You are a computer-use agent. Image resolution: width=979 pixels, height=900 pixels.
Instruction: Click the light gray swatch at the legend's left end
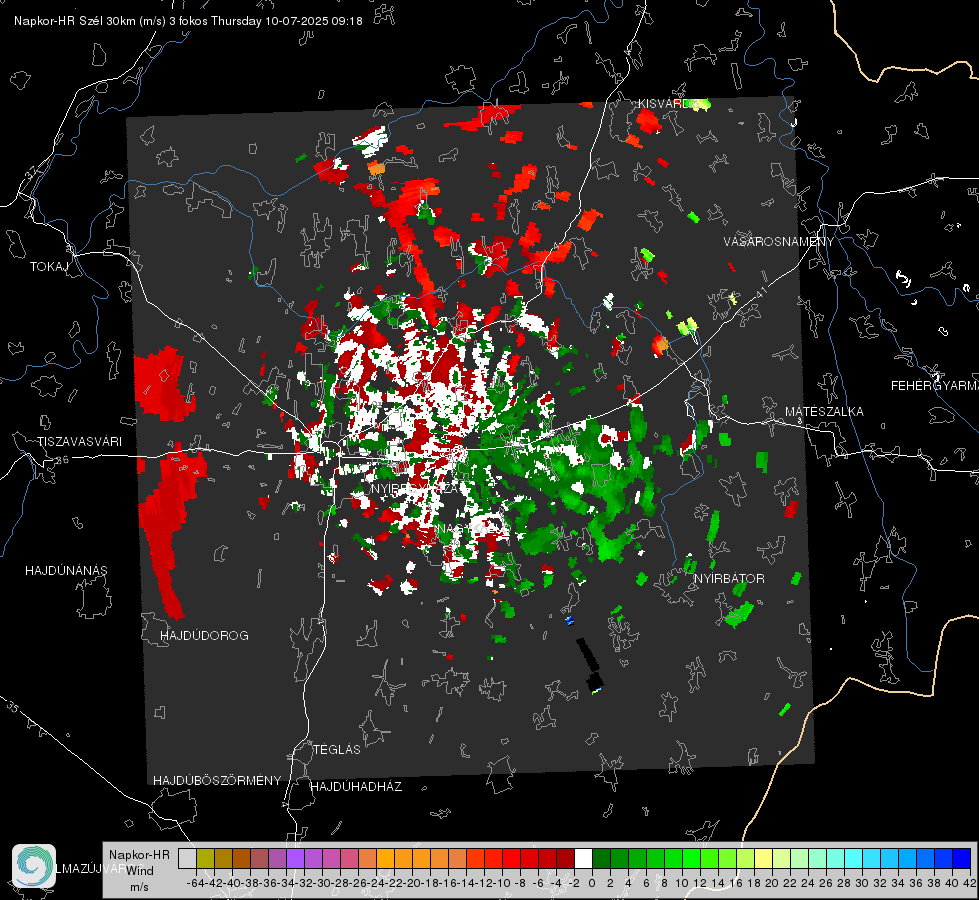pyautogui.click(x=187, y=859)
